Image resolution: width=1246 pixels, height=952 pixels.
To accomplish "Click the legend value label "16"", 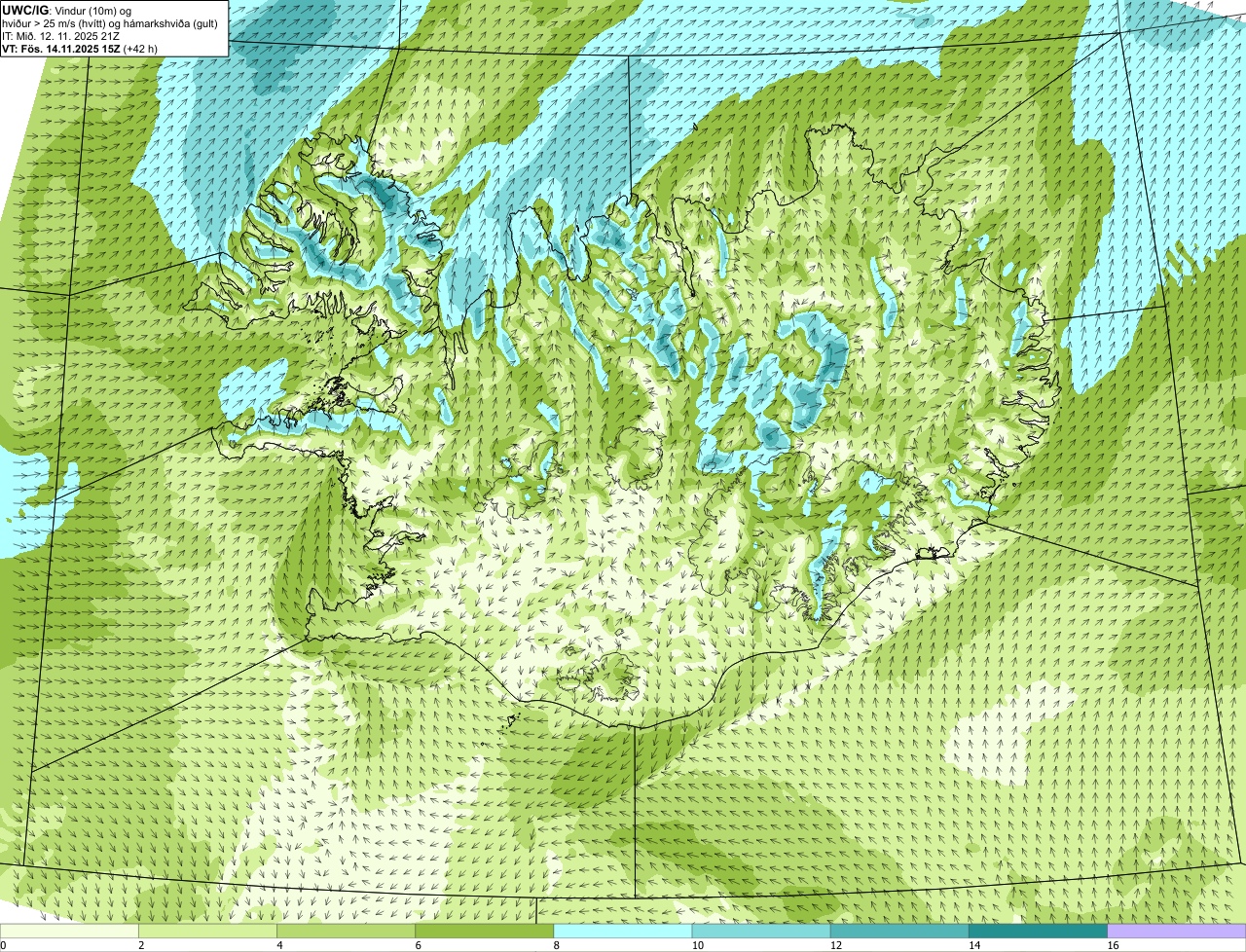I will pyautogui.click(x=1113, y=945).
